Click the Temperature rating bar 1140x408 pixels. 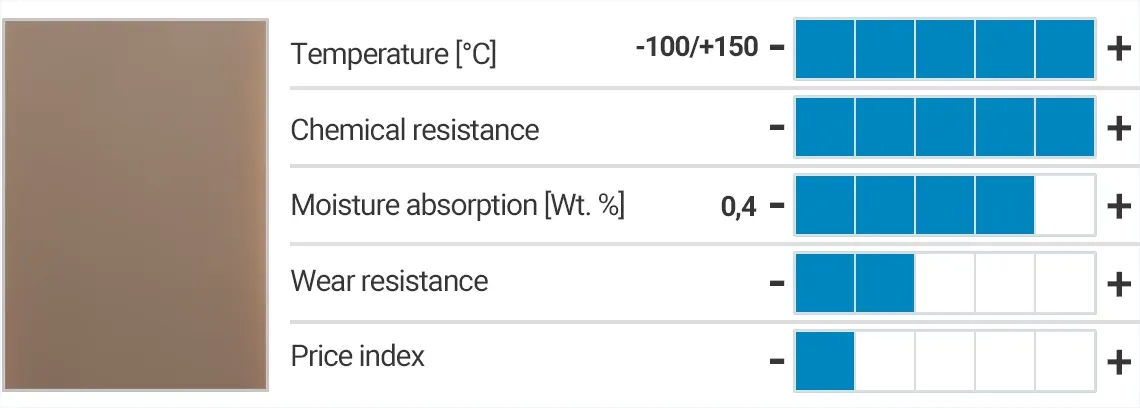click(945, 48)
